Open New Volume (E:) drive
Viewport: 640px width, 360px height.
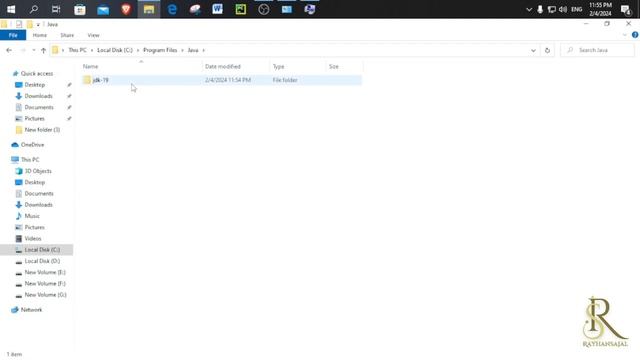(45, 272)
